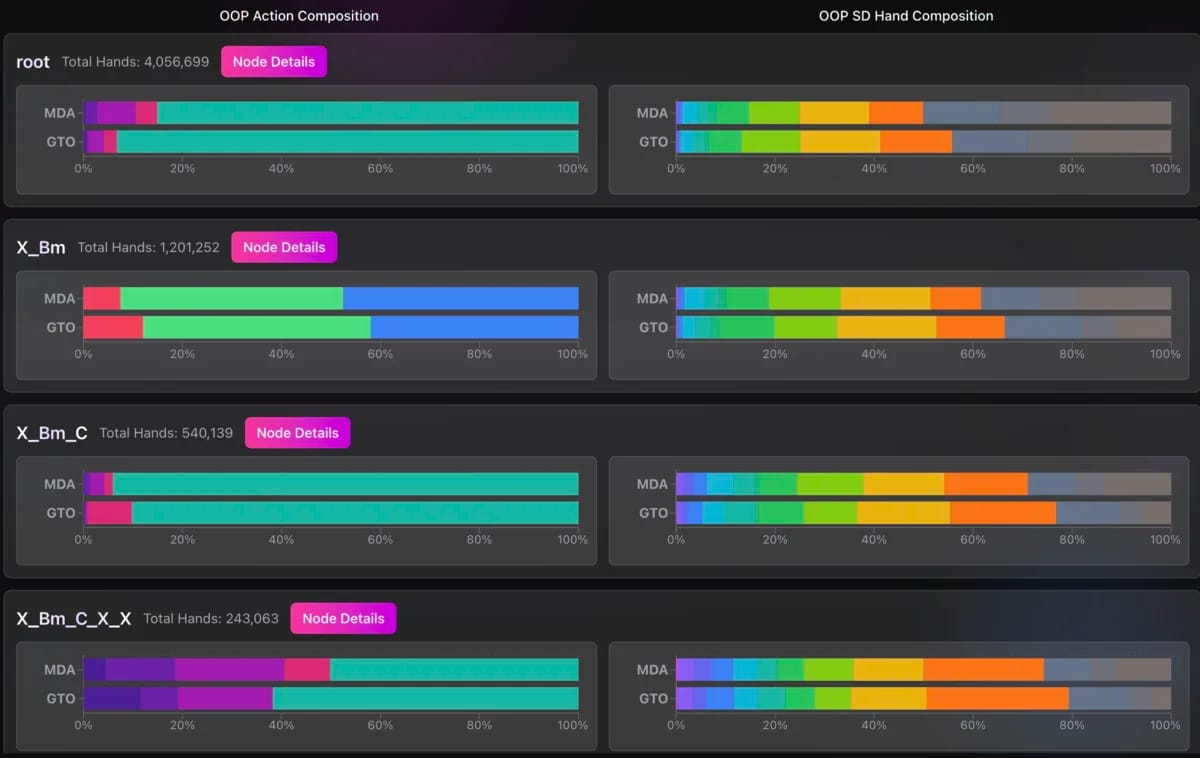Viewport: 1200px width, 758px height.
Task: Open Node Details for the root node
Action: pyautogui.click(x=273, y=62)
